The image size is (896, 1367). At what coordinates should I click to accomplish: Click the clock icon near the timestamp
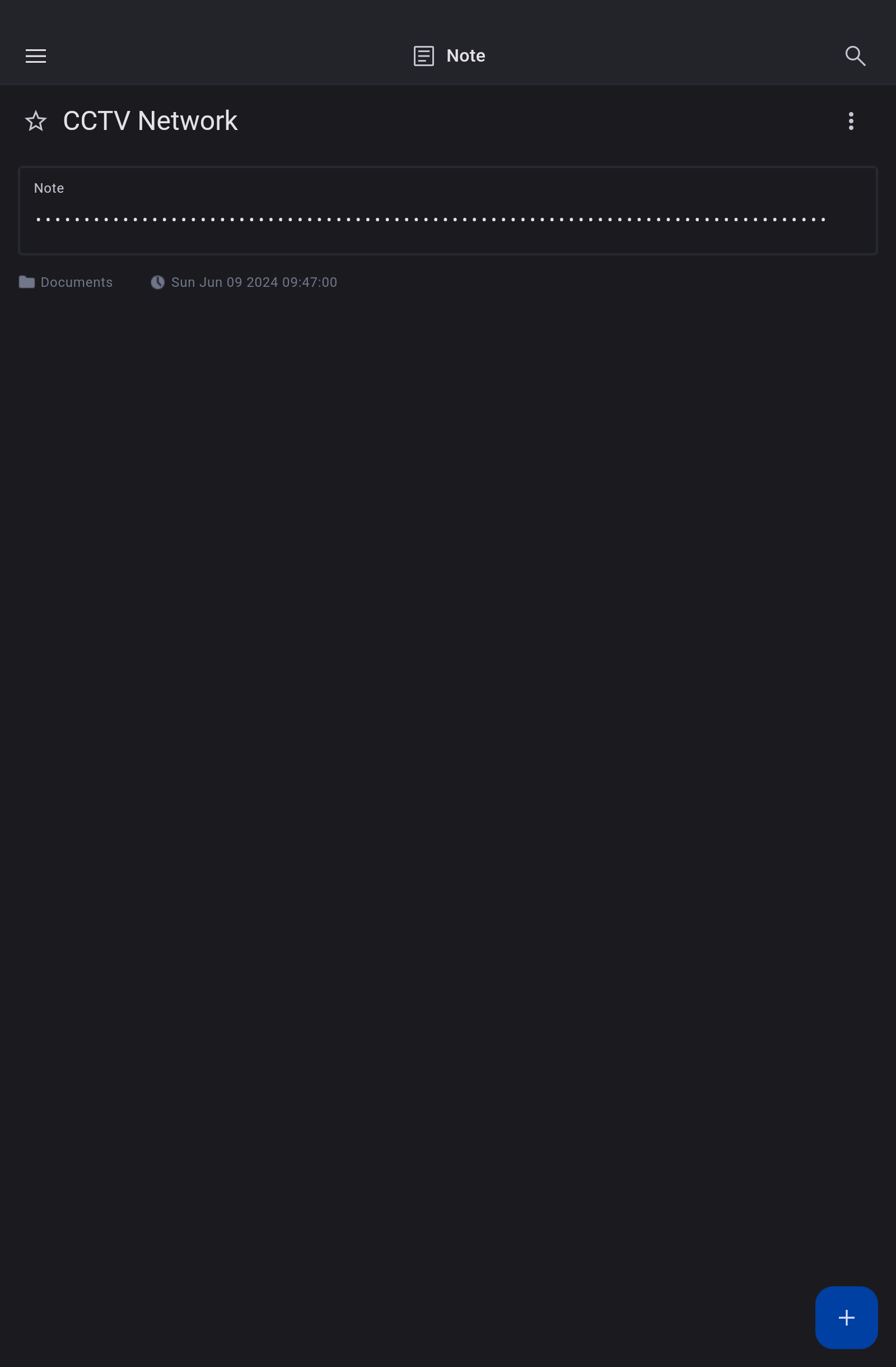(x=157, y=282)
